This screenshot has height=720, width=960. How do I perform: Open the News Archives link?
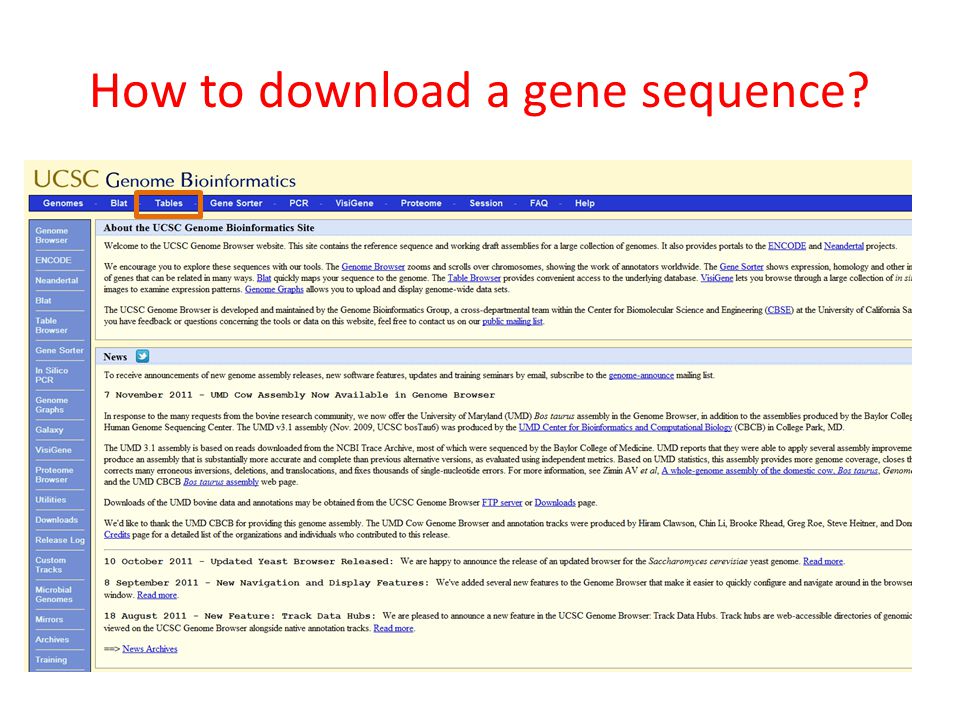pos(150,649)
